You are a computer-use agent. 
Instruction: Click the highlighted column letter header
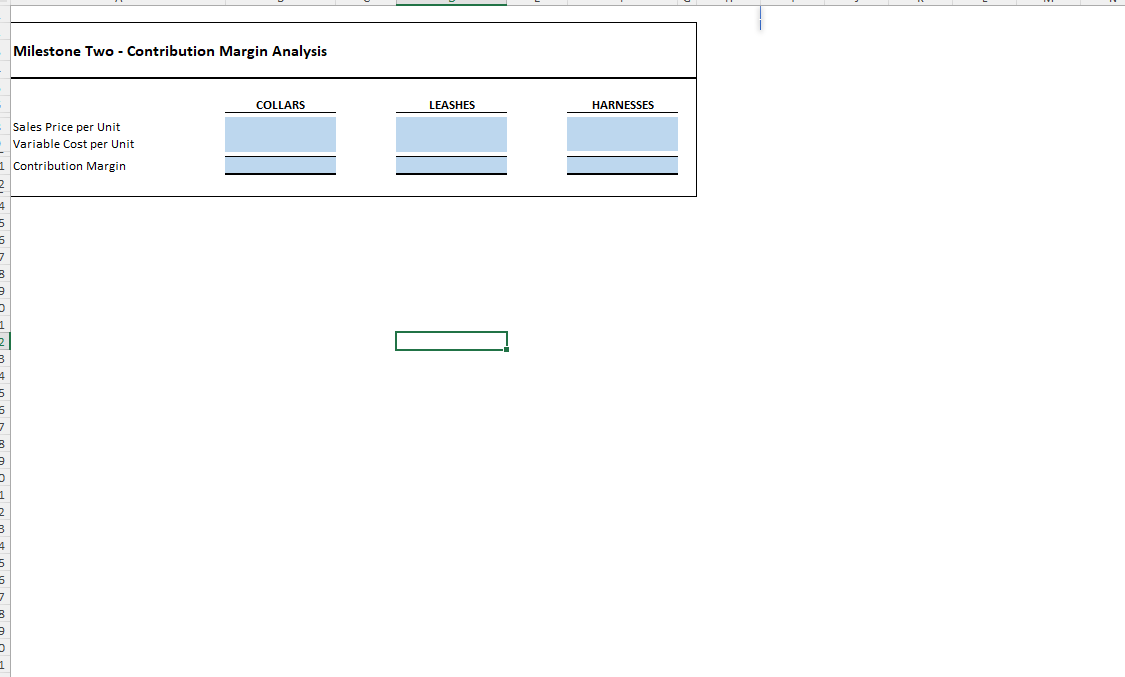pyautogui.click(x=451, y=3)
